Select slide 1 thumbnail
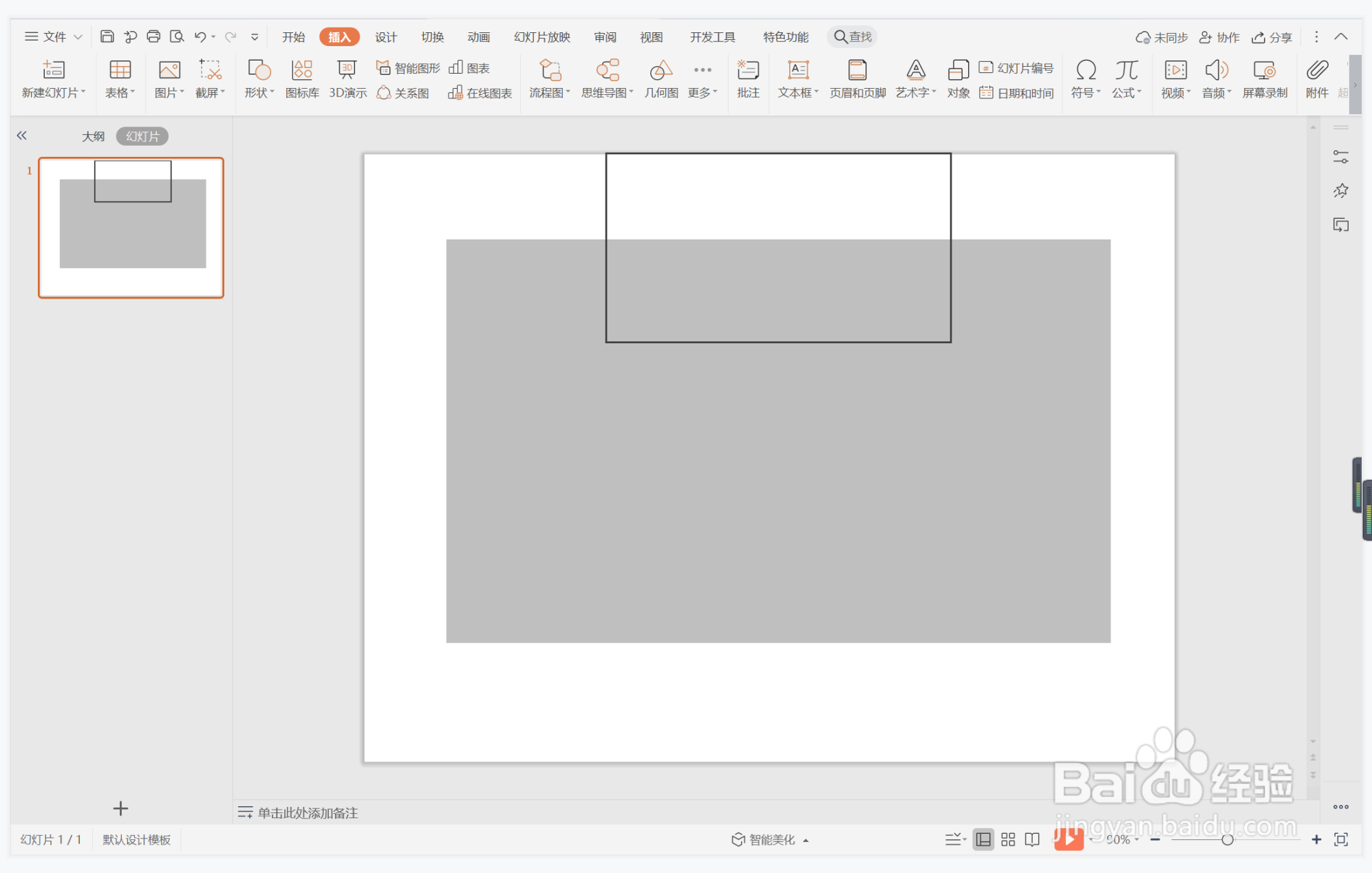The height and width of the screenshot is (873, 1372). tap(131, 228)
